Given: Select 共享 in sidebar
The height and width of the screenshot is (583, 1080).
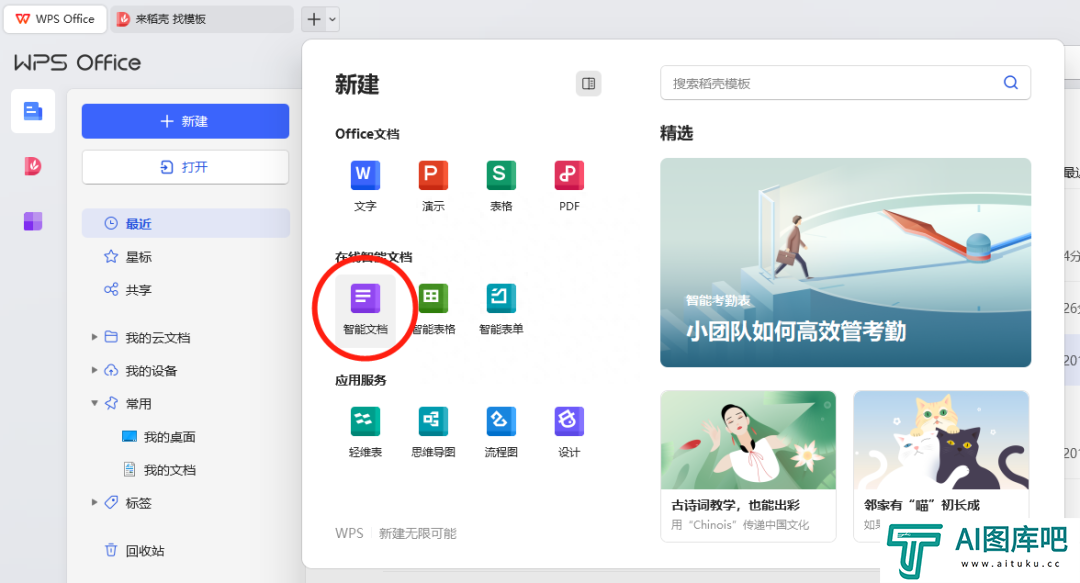Looking at the screenshot, I should pyautogui.click(x=127, y=290).
